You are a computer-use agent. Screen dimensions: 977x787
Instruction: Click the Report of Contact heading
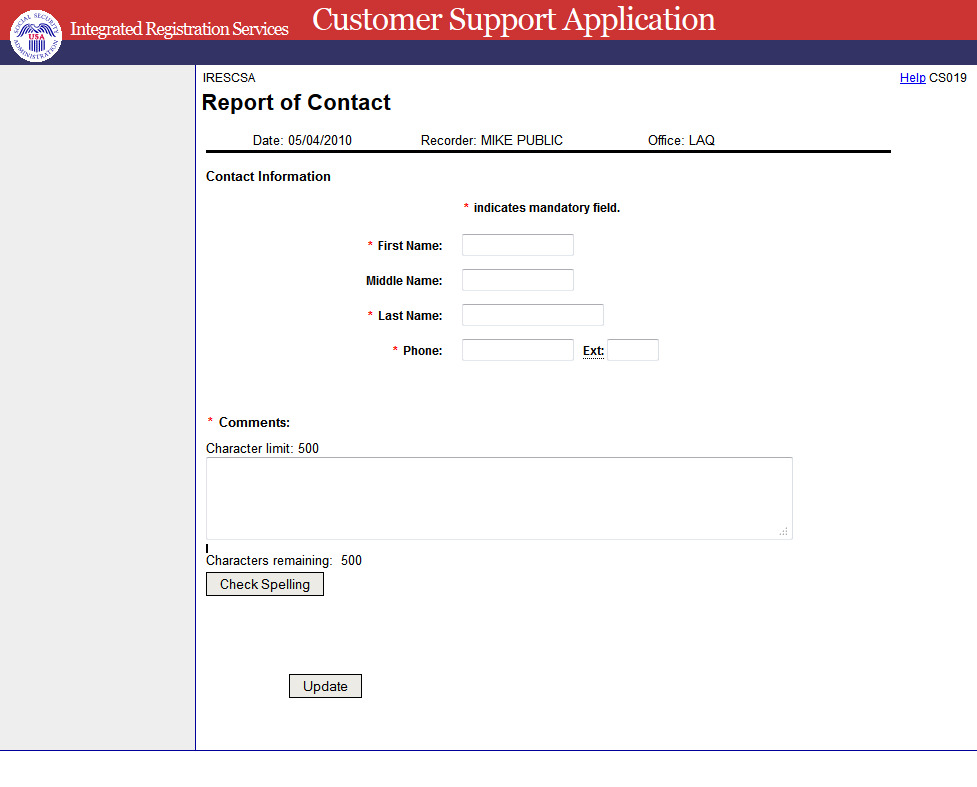(296, 102)
